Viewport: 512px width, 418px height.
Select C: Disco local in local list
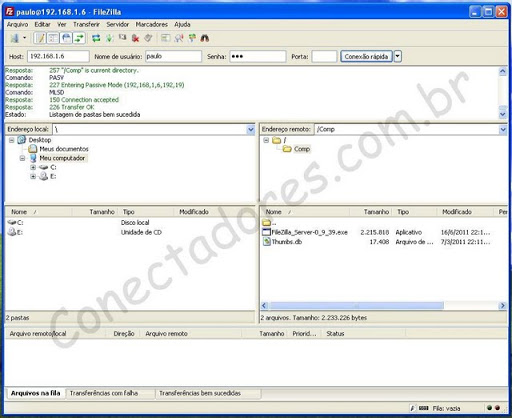[x=129, y=222]
